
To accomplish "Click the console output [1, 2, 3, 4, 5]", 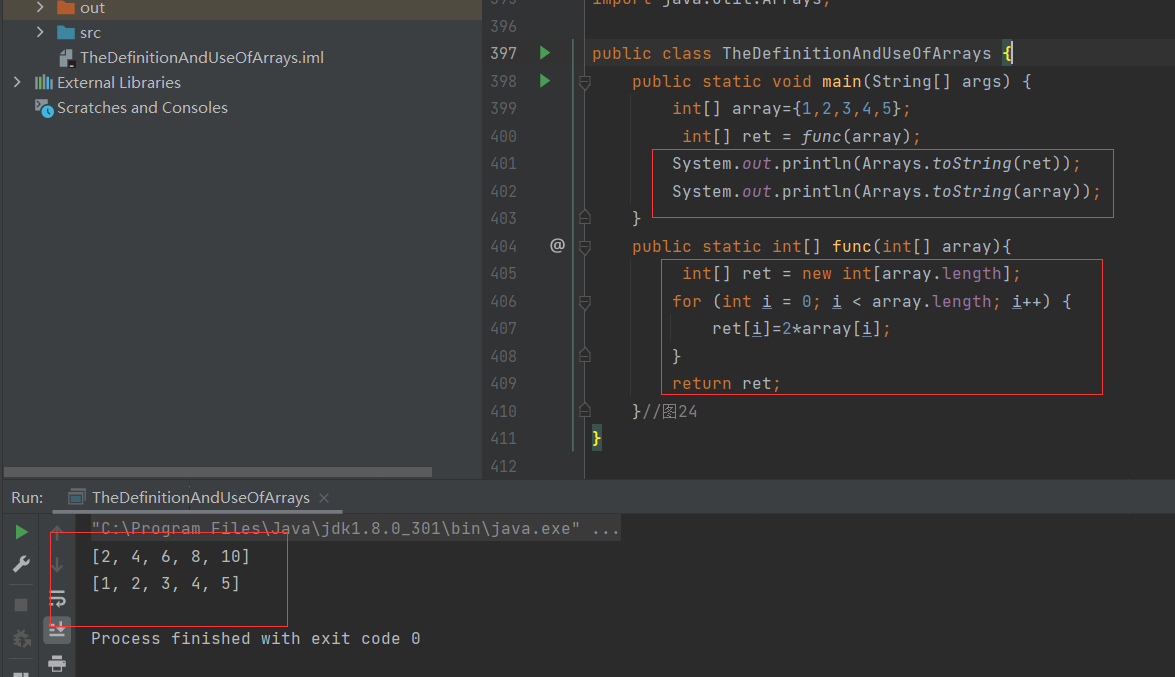I will 165,583.
